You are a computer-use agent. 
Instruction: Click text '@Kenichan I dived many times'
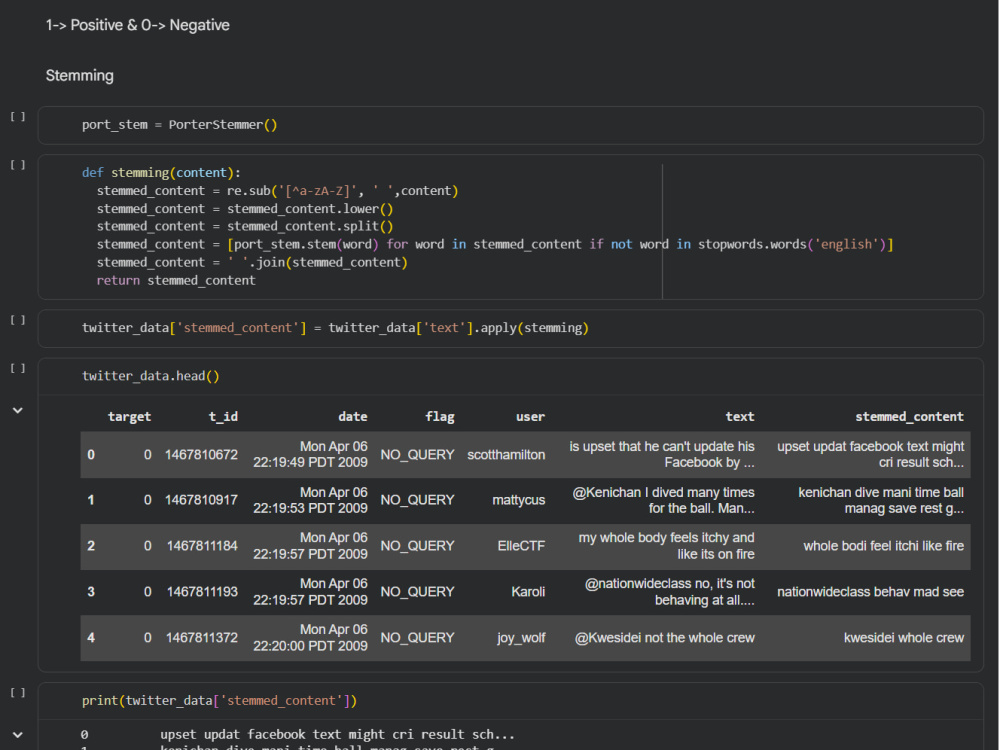663,492
